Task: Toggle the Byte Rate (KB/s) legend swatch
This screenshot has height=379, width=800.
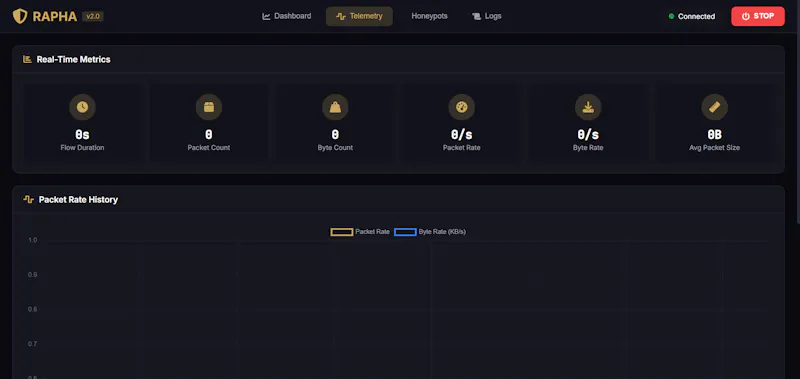Action: pos(405,232)
